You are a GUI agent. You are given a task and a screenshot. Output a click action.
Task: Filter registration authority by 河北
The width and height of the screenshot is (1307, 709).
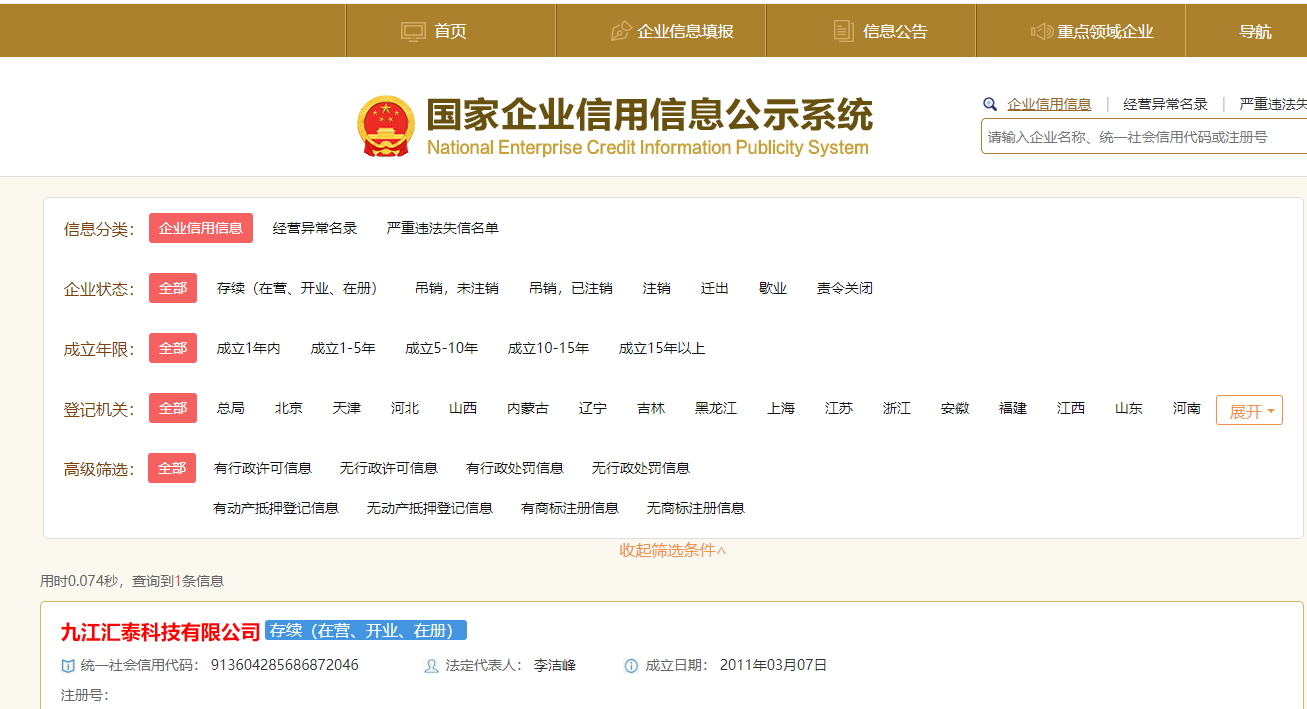pos(405,408)
